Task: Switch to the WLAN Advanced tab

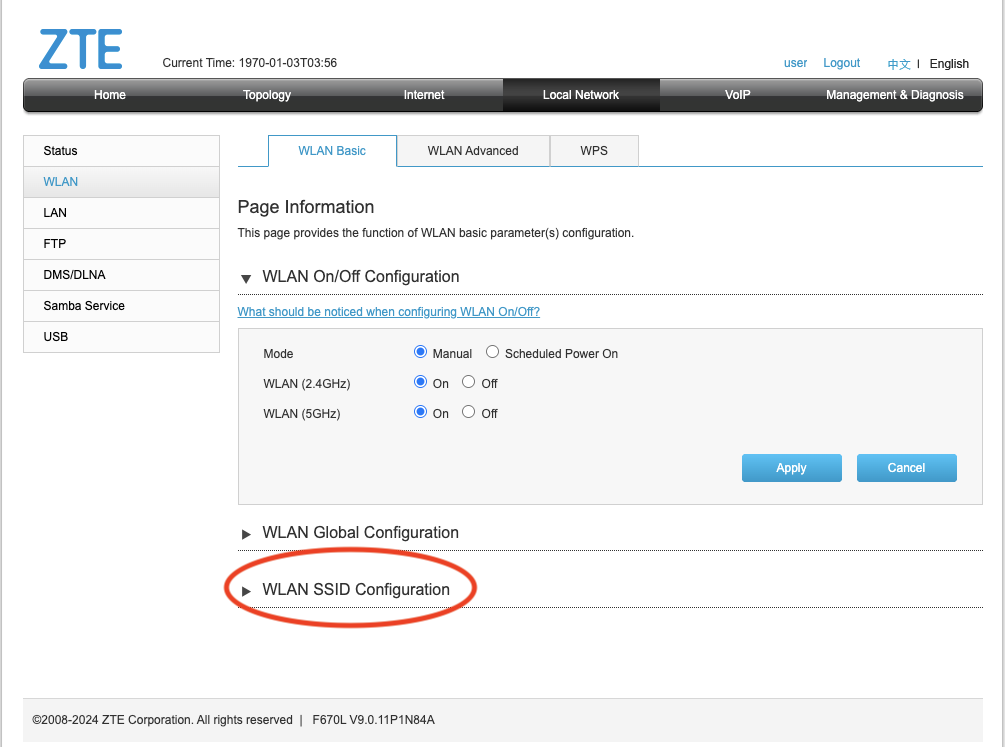Action: (x=472, y=150)
